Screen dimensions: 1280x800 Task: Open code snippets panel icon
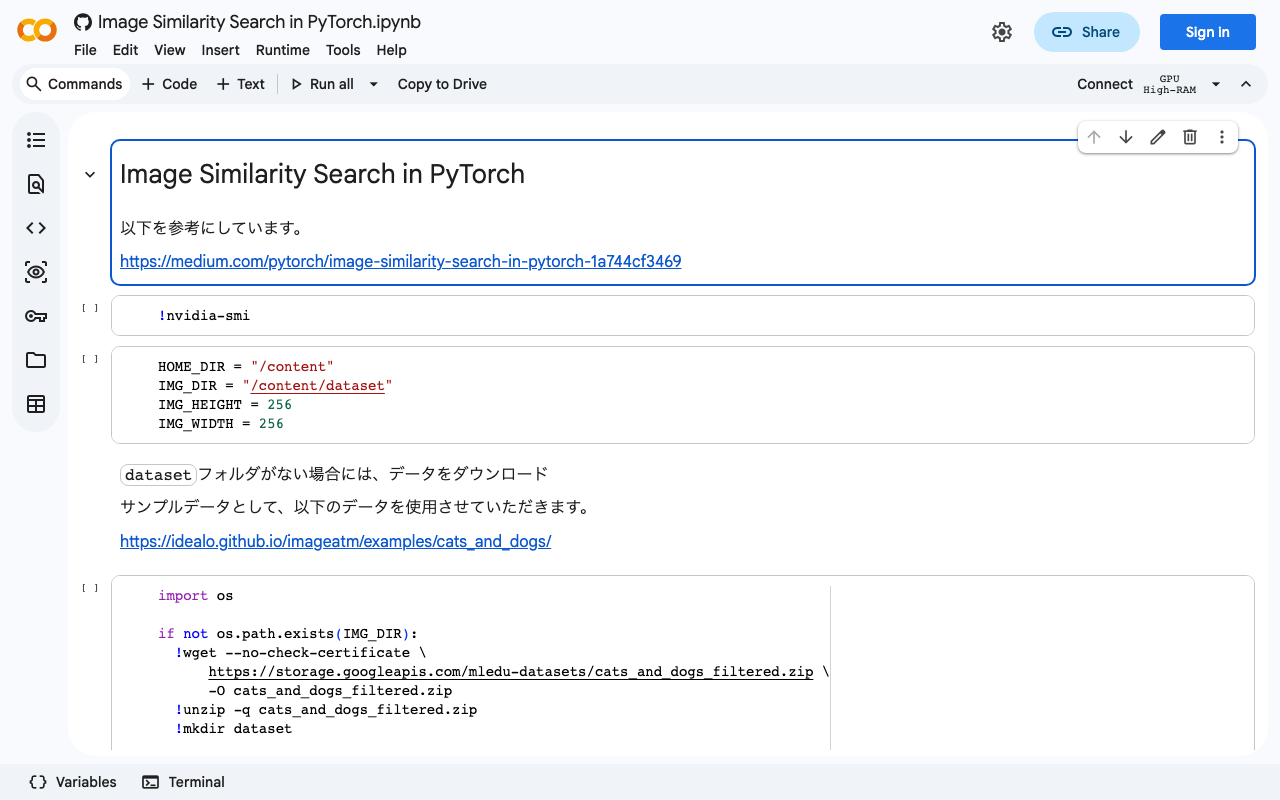[x=36, y=228]
